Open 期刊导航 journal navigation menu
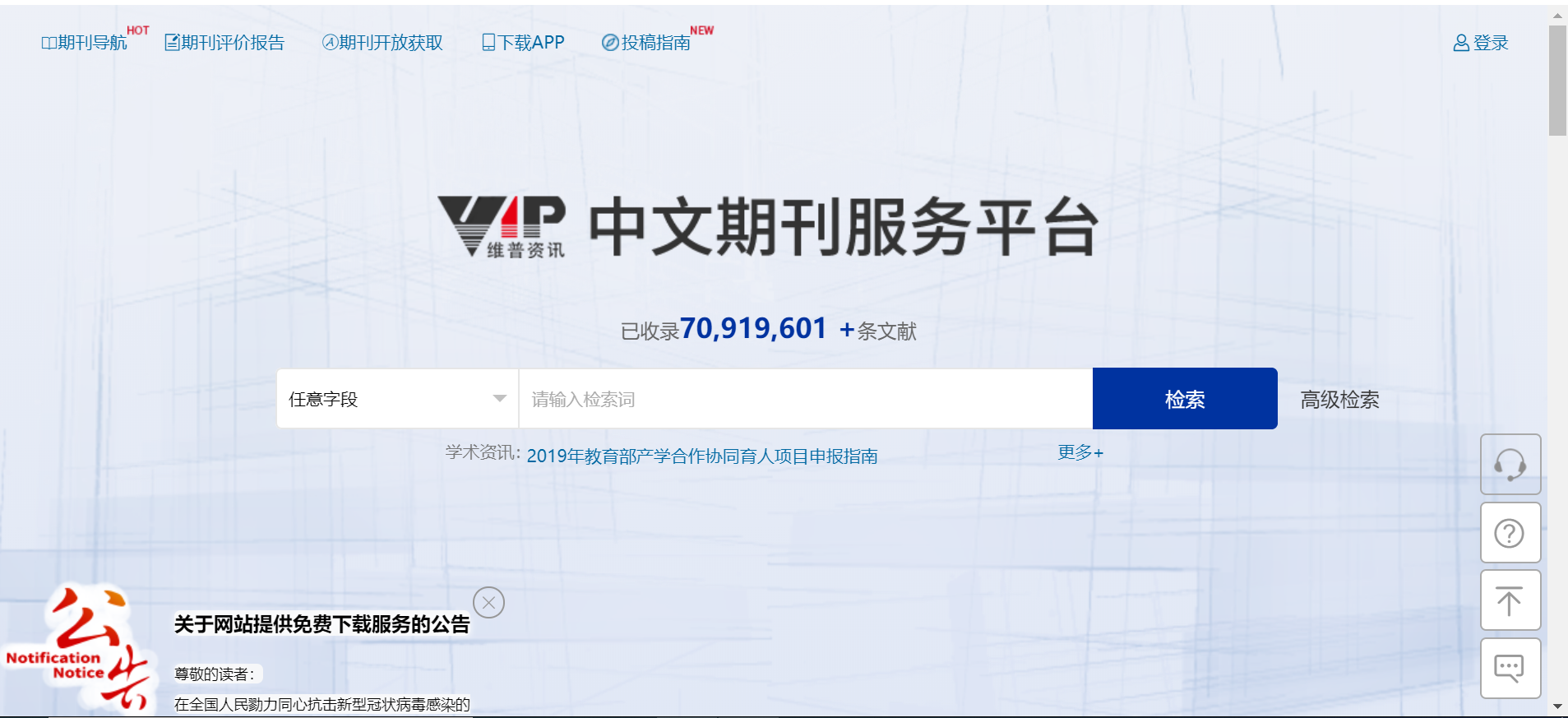The image size is (1568, 718). pos(85,43)
